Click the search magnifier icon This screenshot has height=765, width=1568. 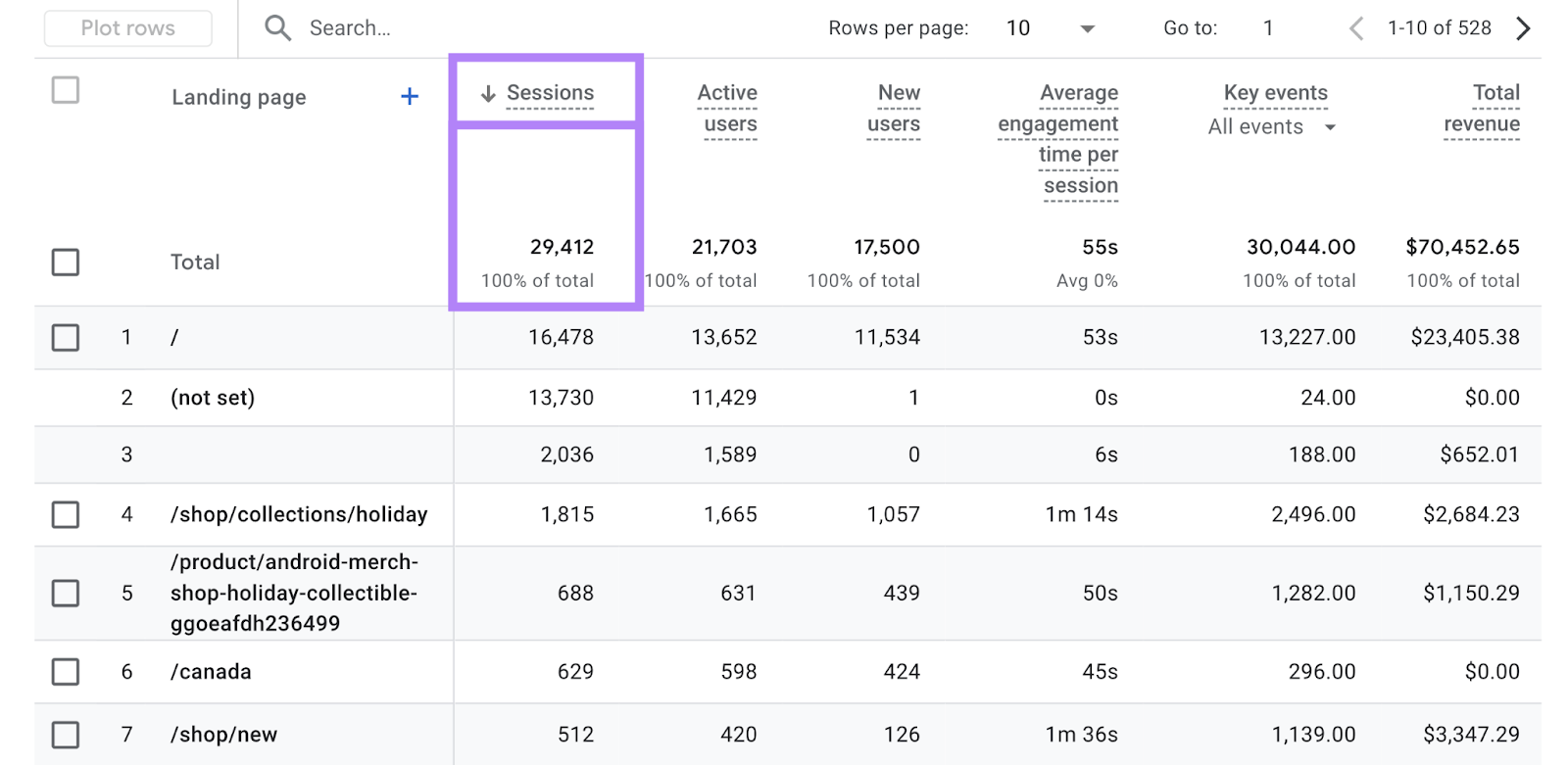(277, 28)
